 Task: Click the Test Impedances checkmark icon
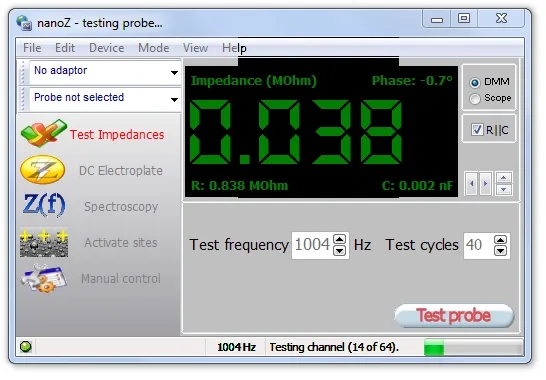(x=44, y=133)
